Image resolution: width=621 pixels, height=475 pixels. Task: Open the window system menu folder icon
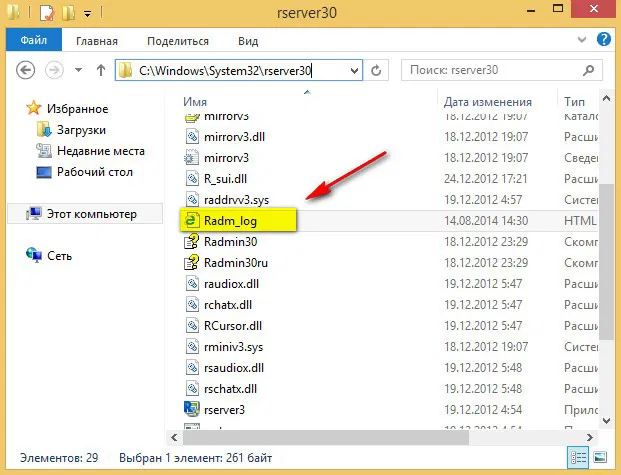pyautogui.click(x=13, y=12)
